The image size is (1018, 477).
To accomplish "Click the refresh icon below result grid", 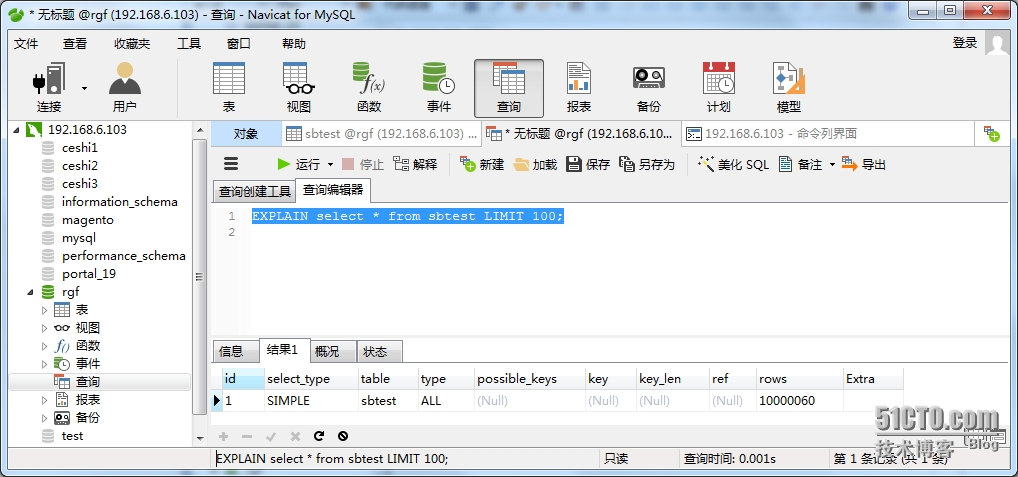I will (319, 436).
